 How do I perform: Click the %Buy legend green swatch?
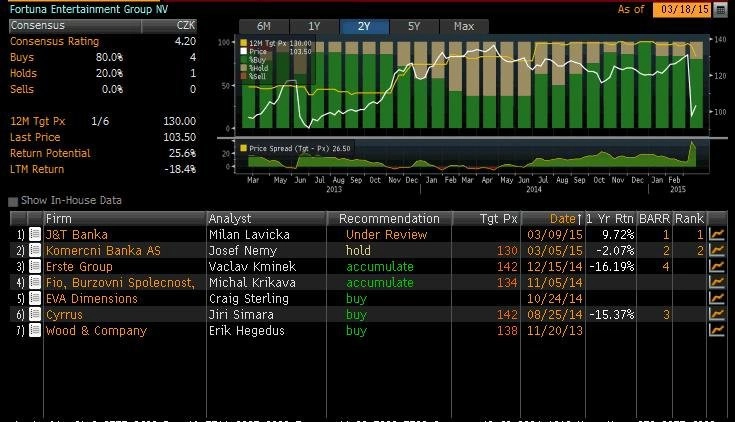coord(243,60)
